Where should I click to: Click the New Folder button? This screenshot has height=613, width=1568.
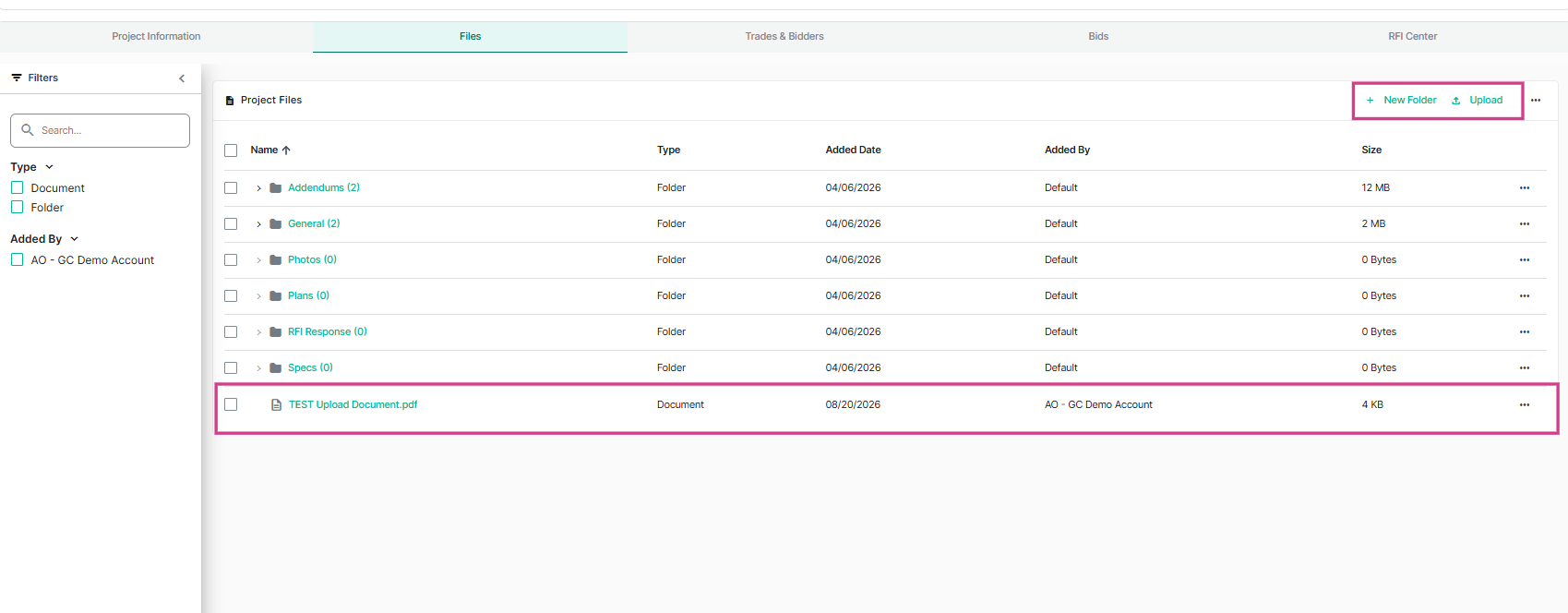coord(1401,101)
